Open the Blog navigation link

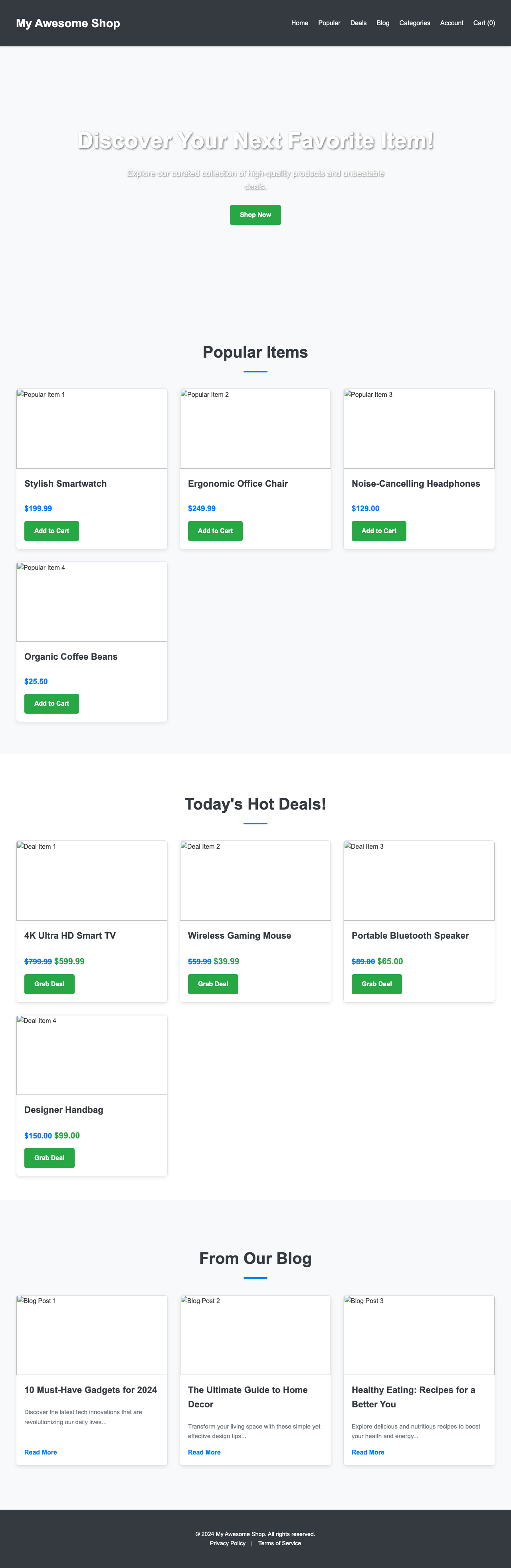tap(382, 23)
